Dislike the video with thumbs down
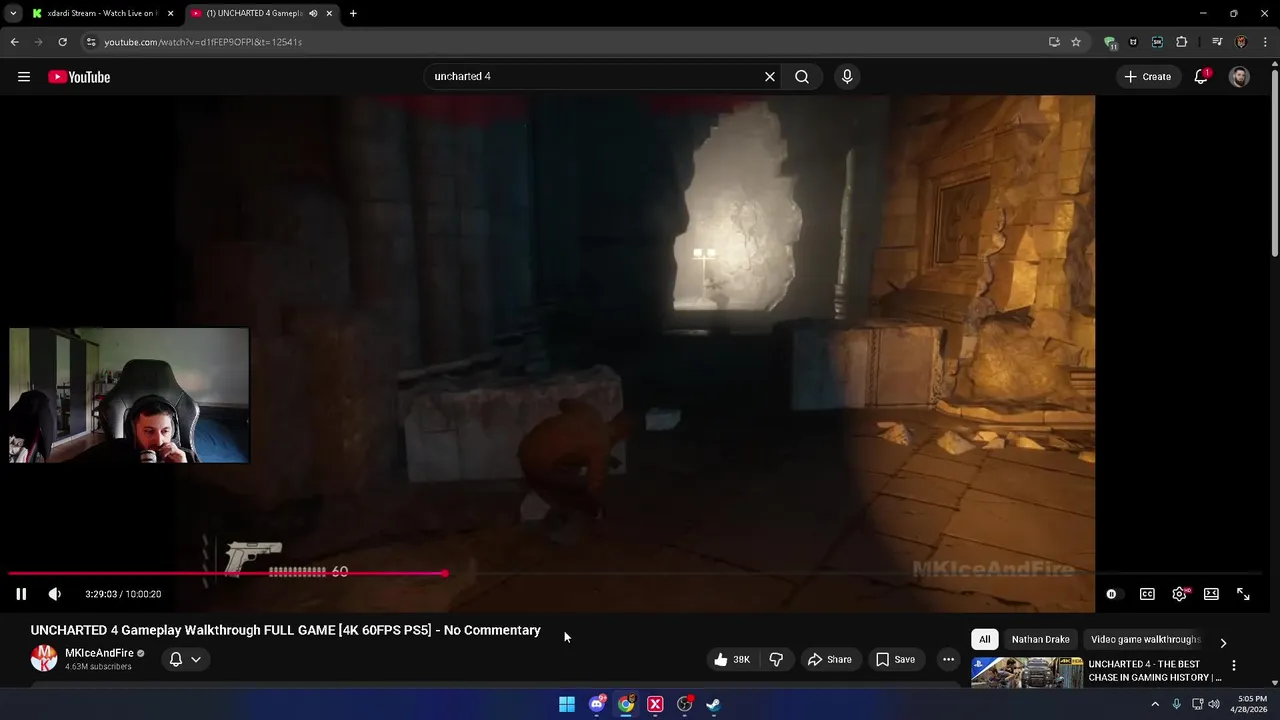 pyautogui.click(x=776, y=660)
